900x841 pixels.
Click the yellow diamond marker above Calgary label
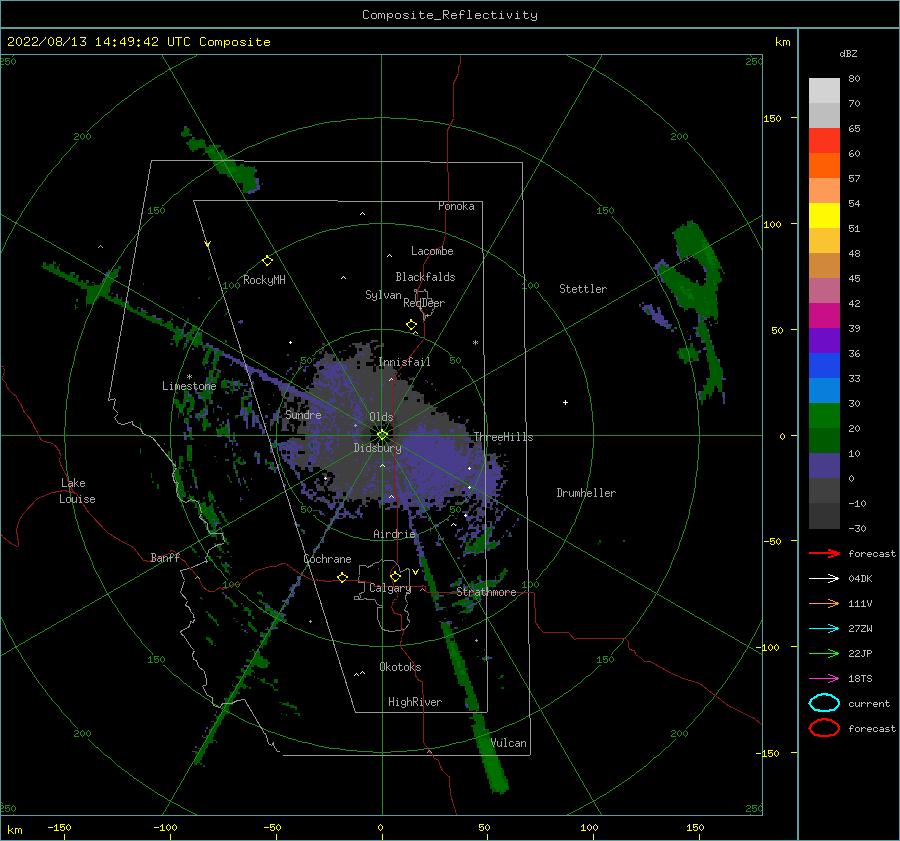click(x=395, y=576)
